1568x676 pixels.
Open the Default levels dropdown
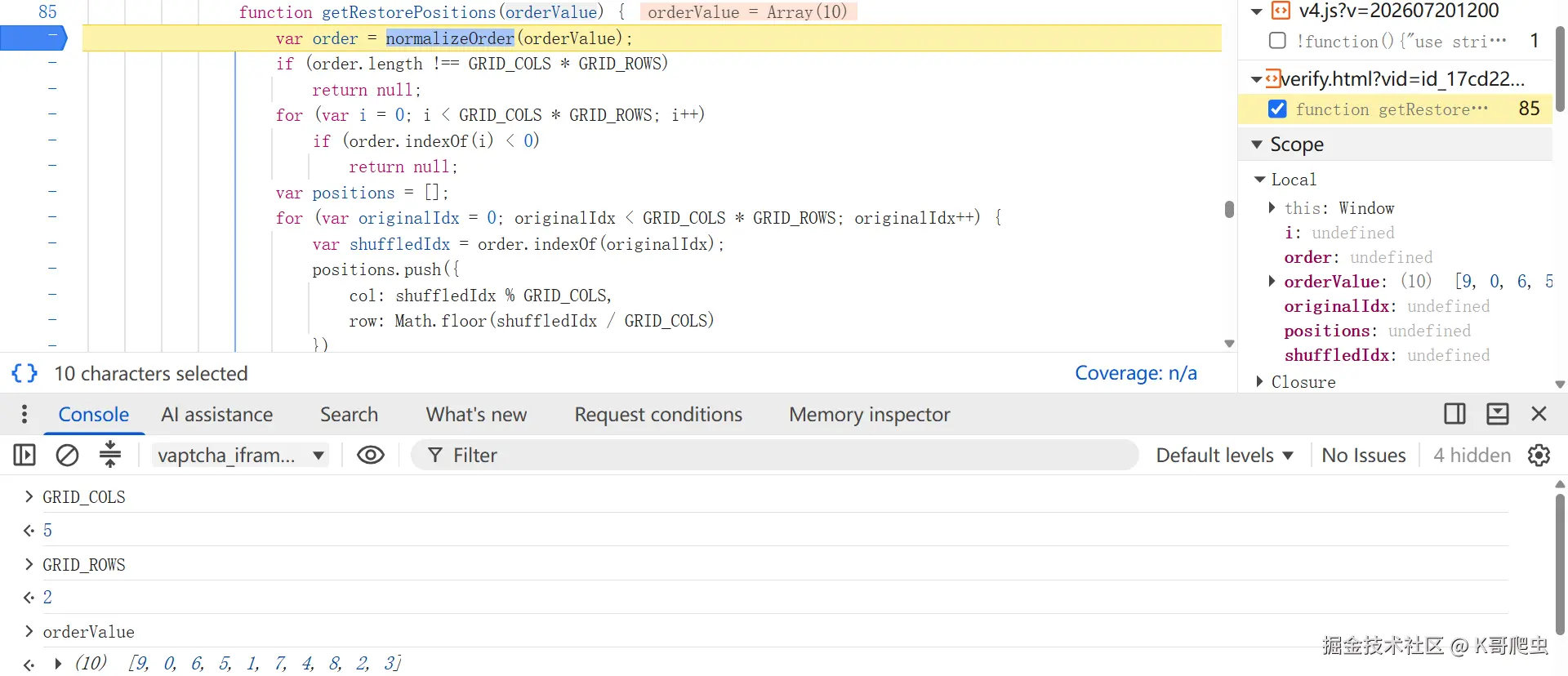pyautogui.click(x=1224, y=455)
